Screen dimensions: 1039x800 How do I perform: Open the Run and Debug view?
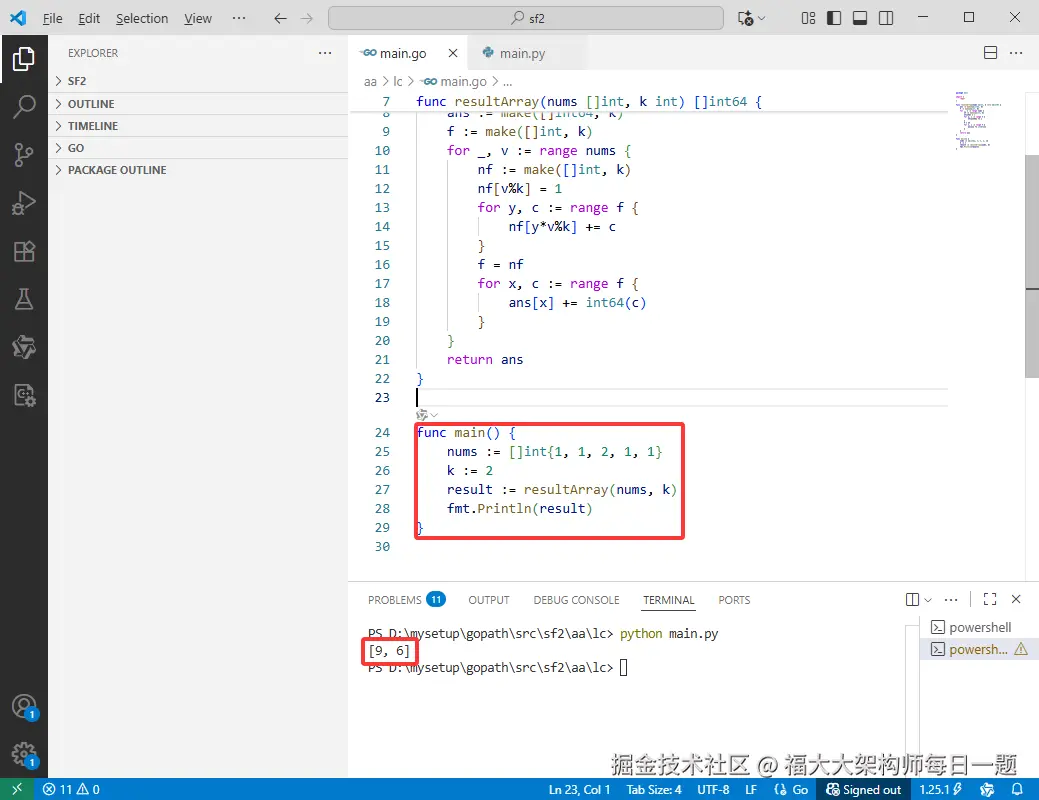point(24,203)
